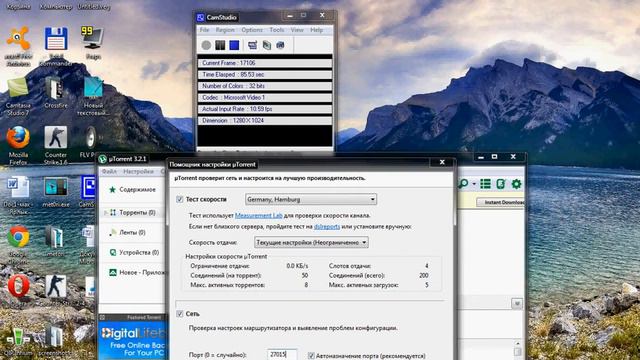This screenshot has height=360, width=640.
Task: Click the Instant Download button in µTorrent
Action: point(501,202)
